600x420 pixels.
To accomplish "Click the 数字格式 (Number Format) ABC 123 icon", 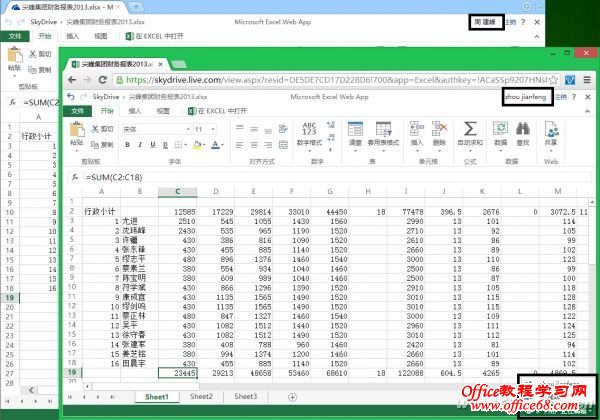I will point(309,130).
